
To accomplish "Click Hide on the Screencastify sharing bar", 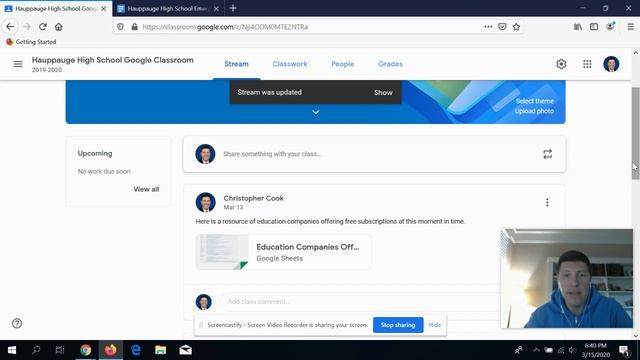I will pos(434,325).
